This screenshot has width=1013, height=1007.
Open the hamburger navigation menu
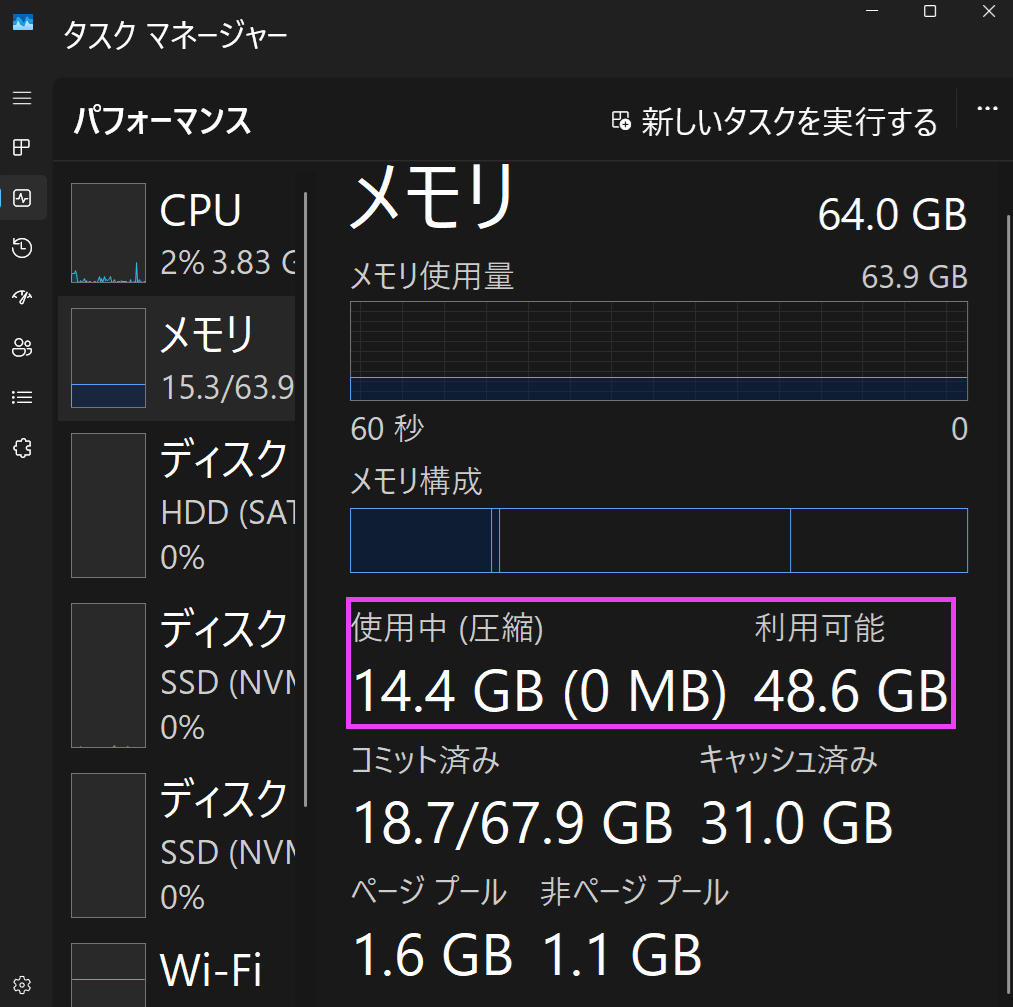tap(22, 98)
